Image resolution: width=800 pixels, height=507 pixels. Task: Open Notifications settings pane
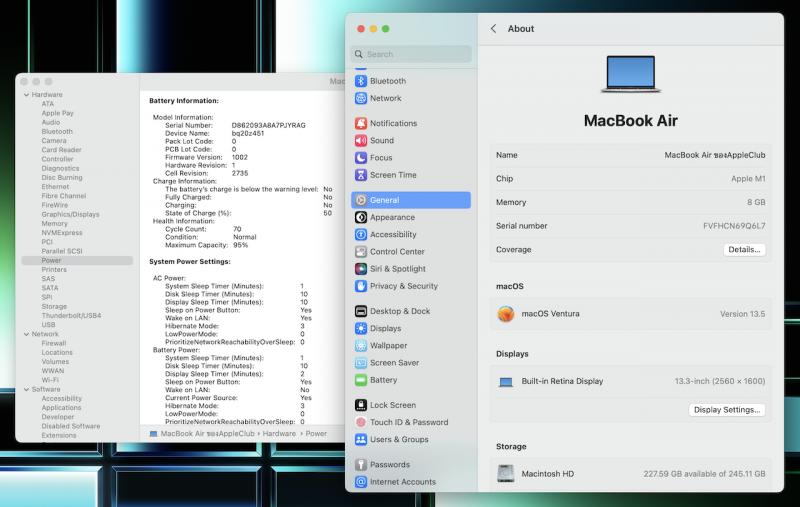[x=393, y=123]
